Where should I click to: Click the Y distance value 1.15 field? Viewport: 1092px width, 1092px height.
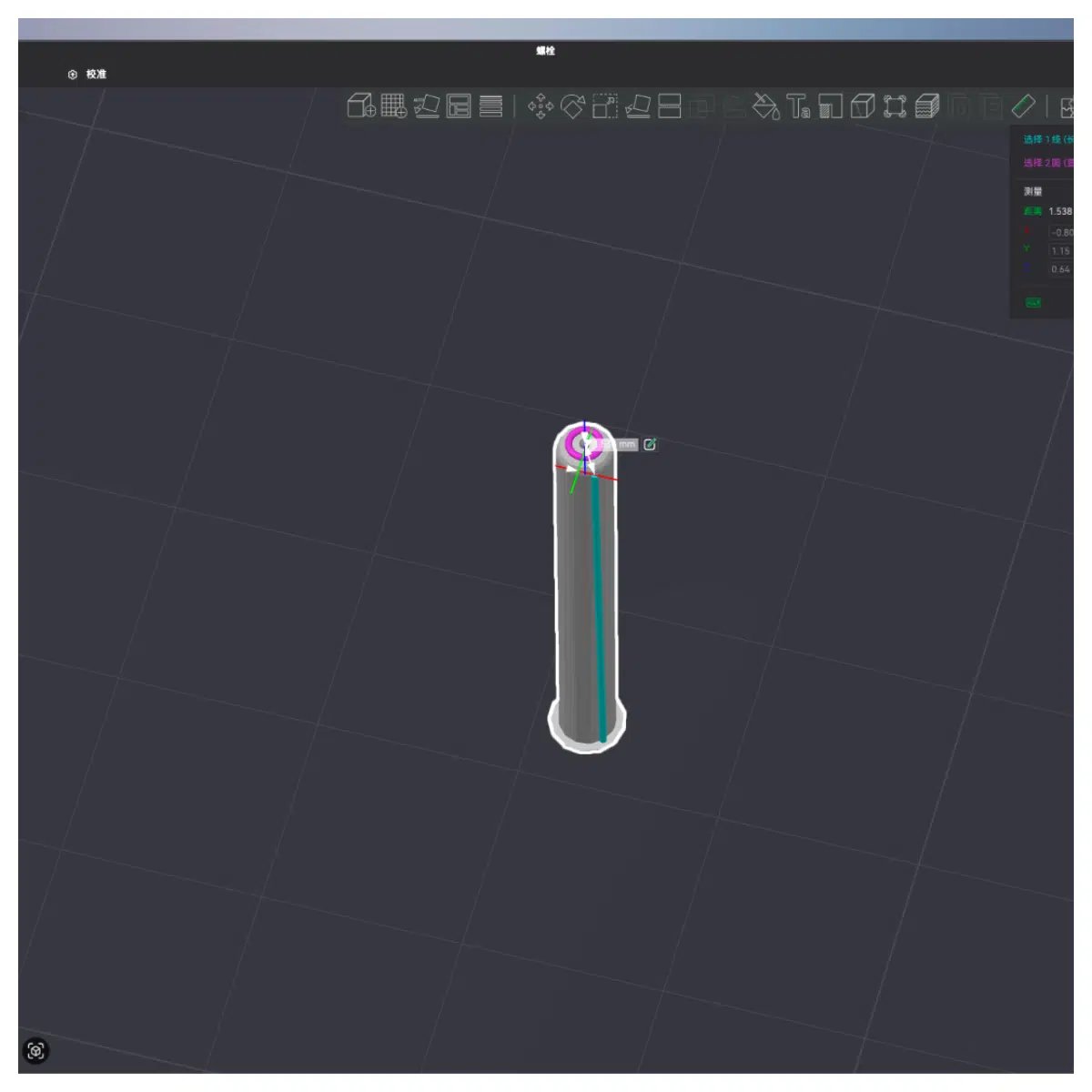[1061, 250]
